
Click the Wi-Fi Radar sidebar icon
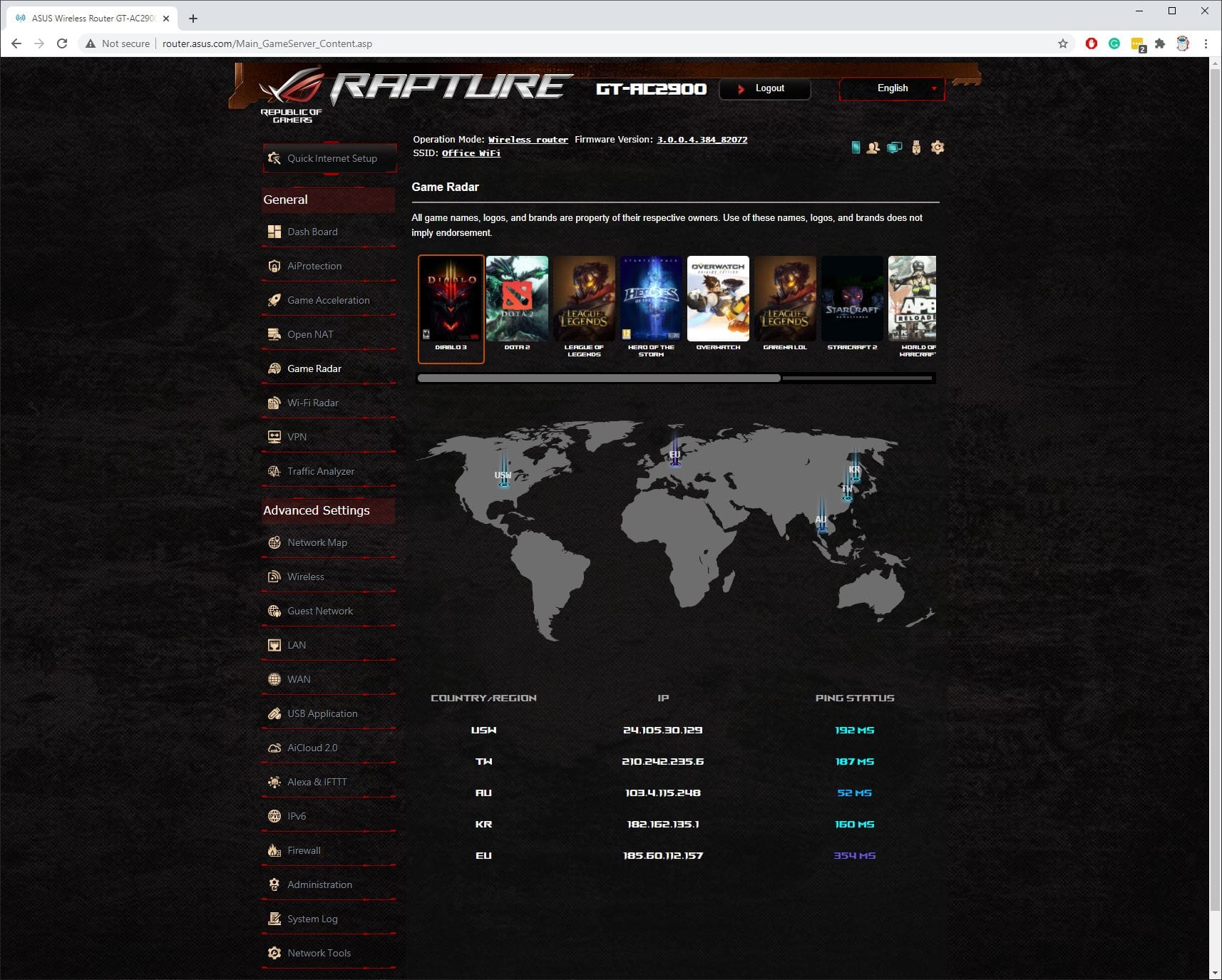(x=274, y=403)
